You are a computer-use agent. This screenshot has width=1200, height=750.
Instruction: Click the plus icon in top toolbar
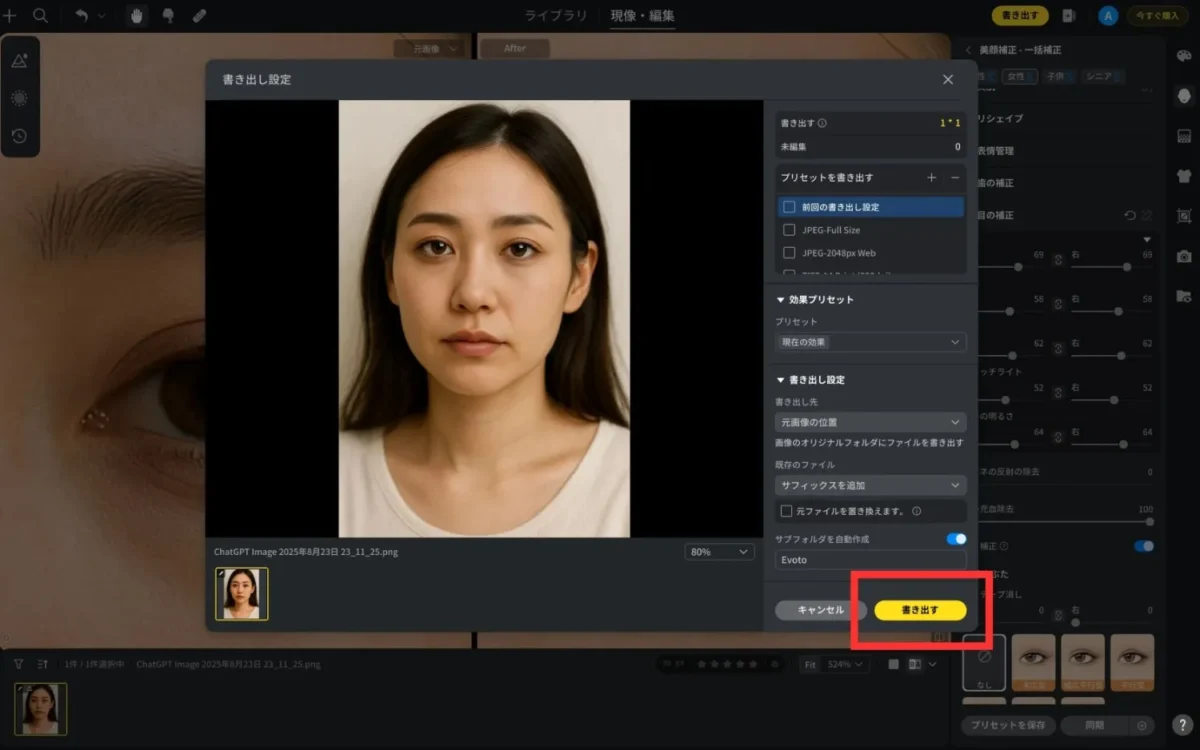point(10,16)
